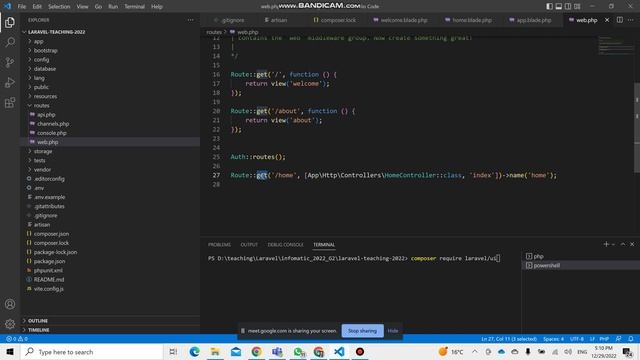Open Bandicam recorder from taskbar
This screenshot has height=360, width=640.
click(360, 351)
